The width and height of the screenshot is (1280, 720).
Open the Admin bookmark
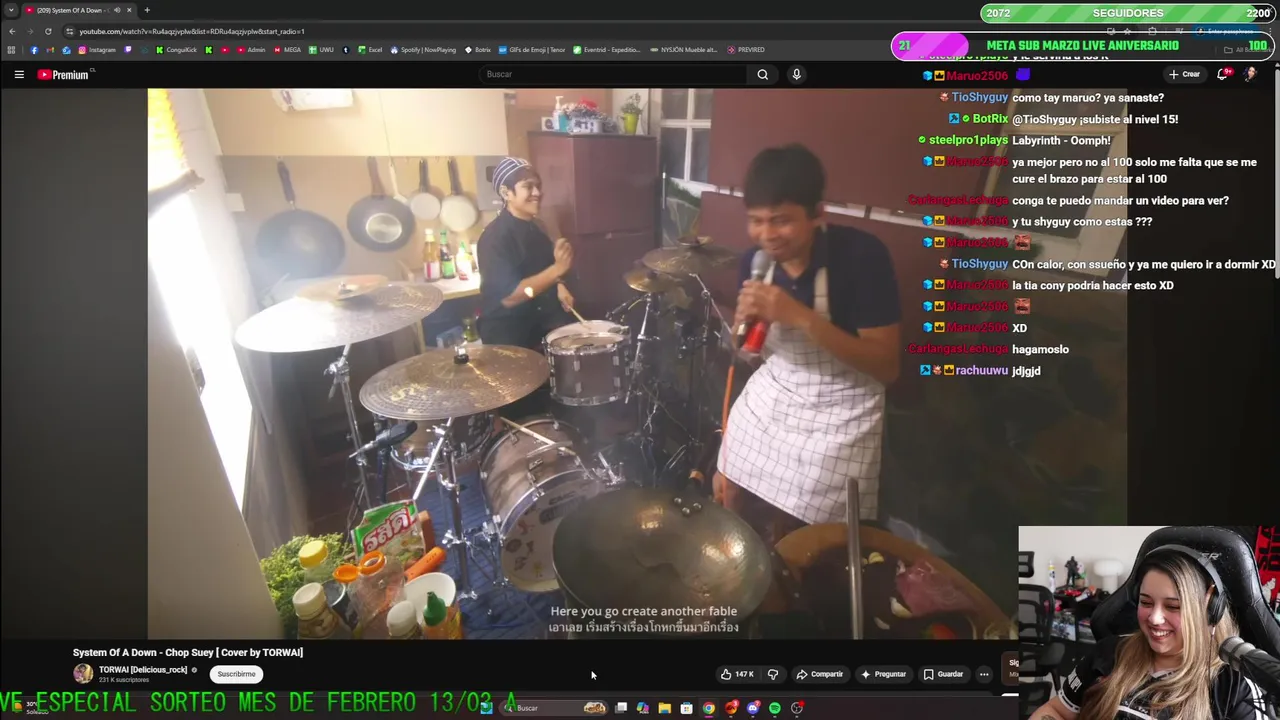[251, 50]
